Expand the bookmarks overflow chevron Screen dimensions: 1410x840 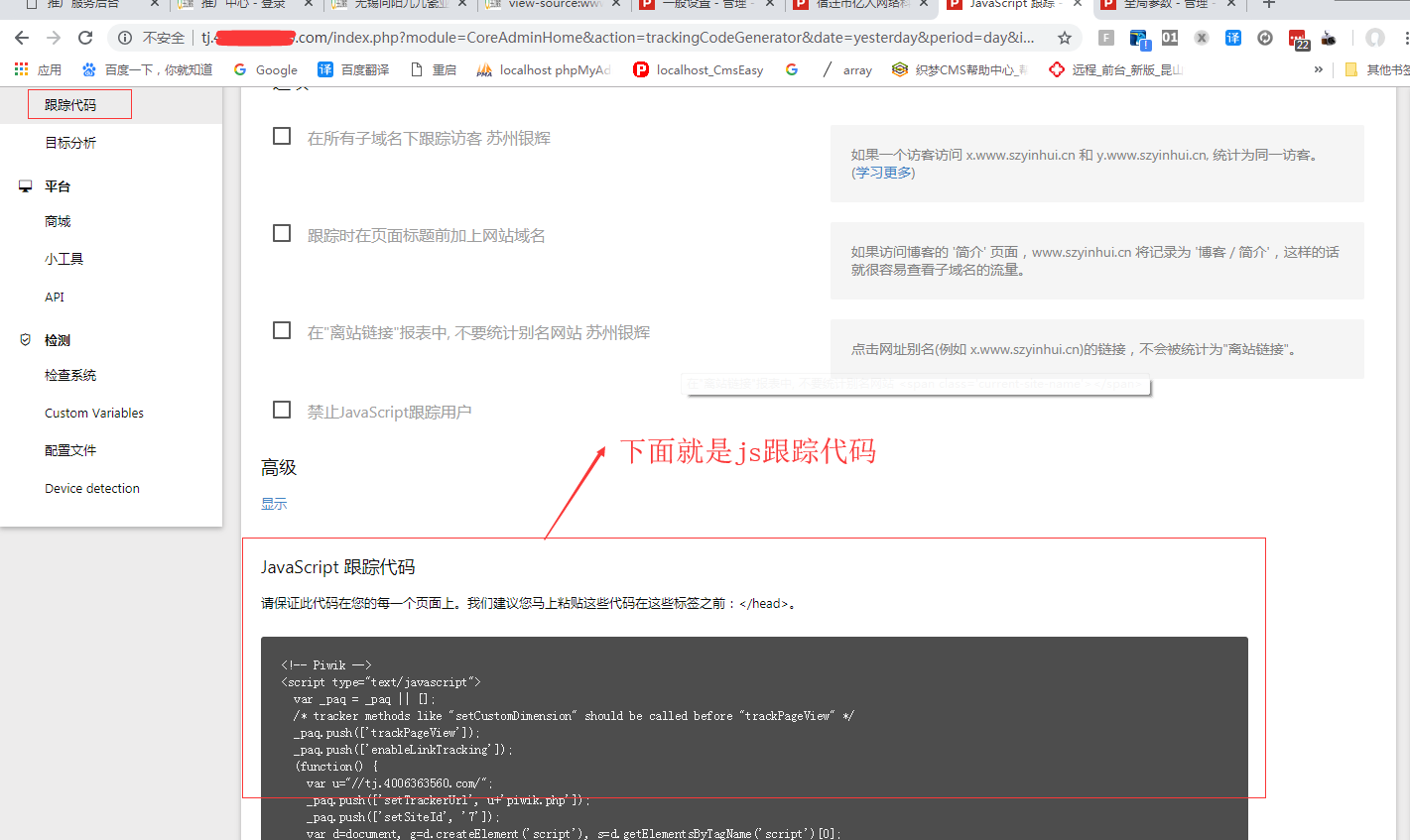1318,69
